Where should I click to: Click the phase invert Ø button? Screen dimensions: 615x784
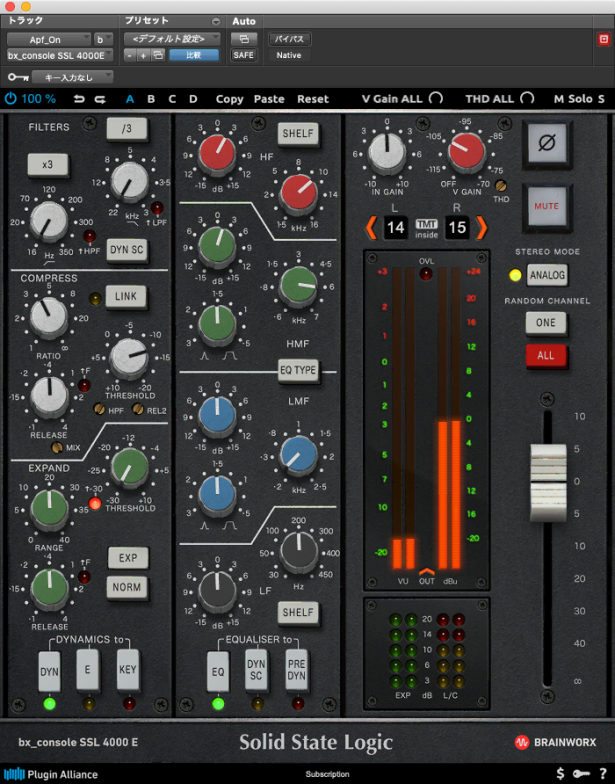[546, 144]
